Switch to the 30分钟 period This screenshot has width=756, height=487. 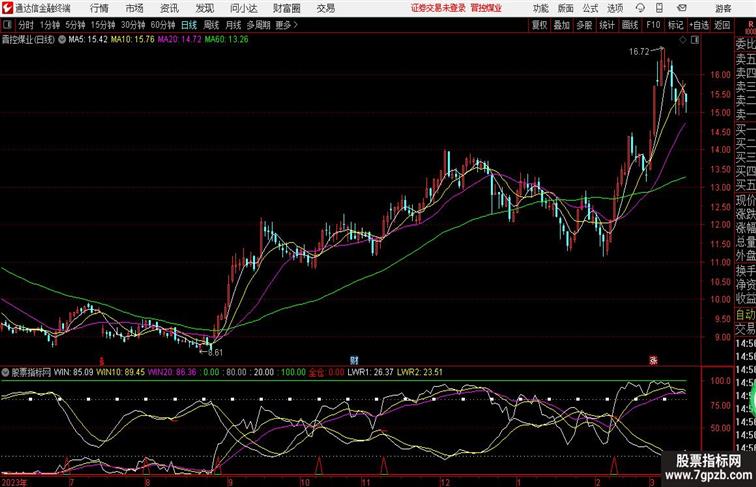(x=133, y=25)
